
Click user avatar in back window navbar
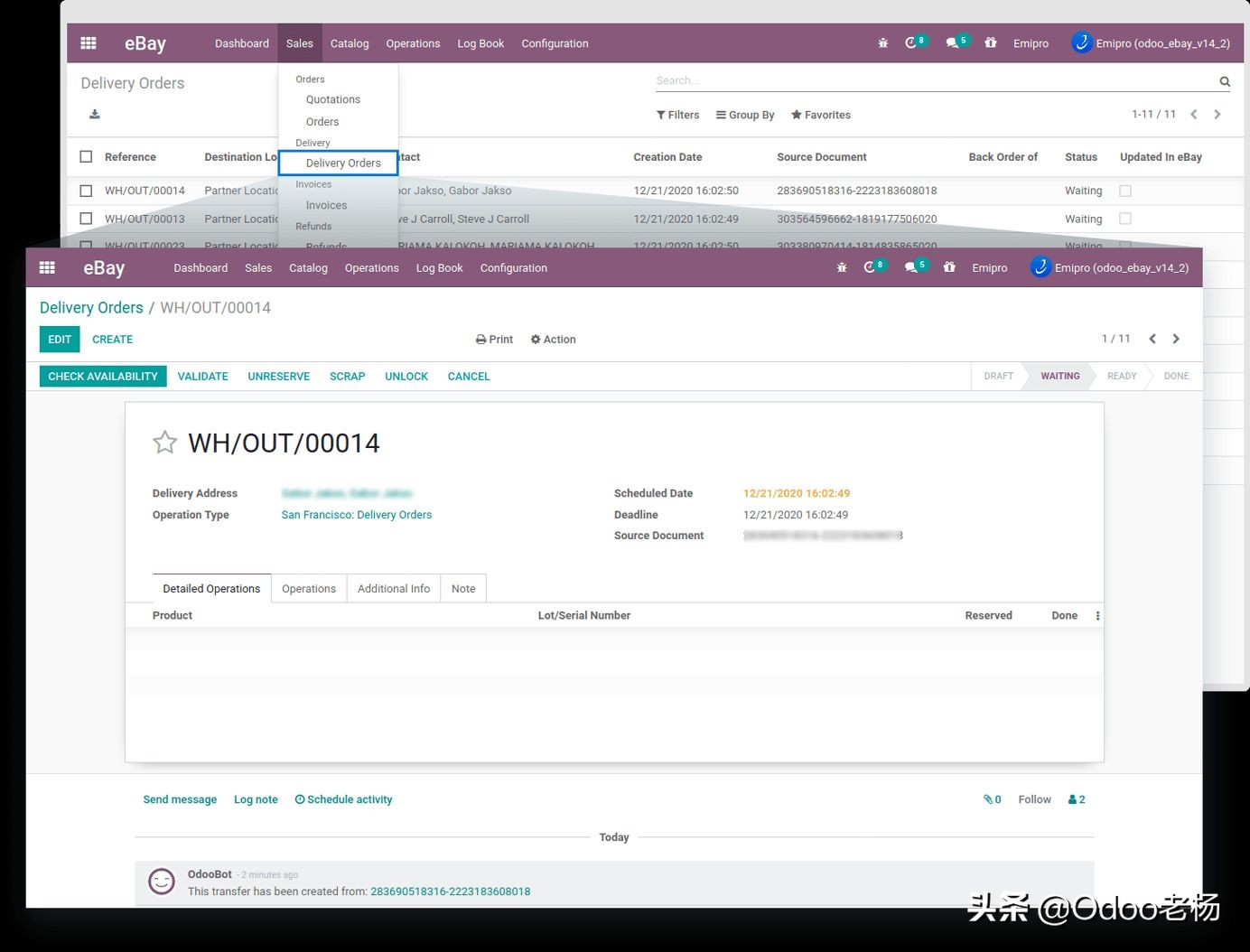(1081, 42)
